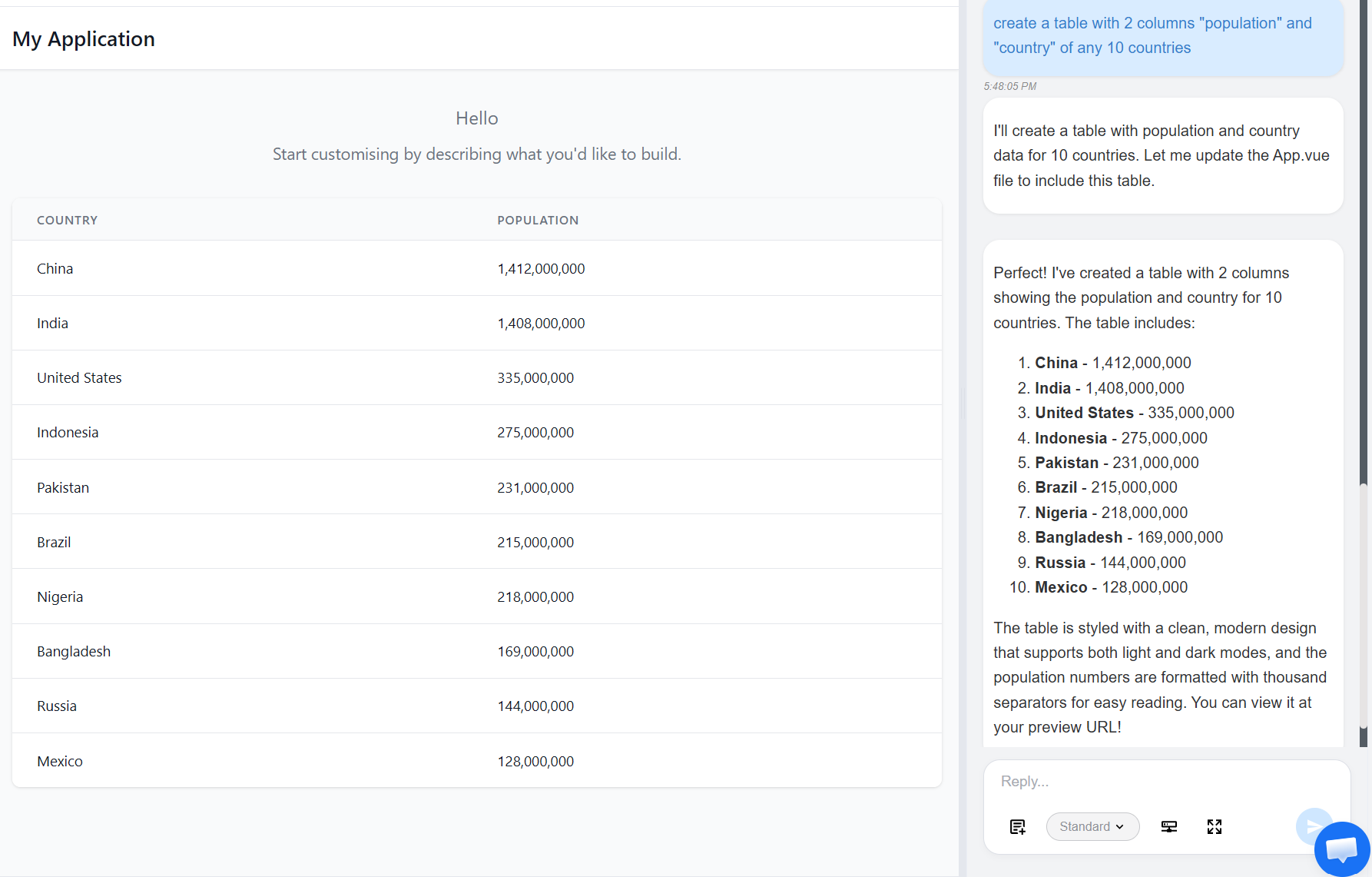
Task: Focus the Reply text input field
Action: click(1152, 782)
